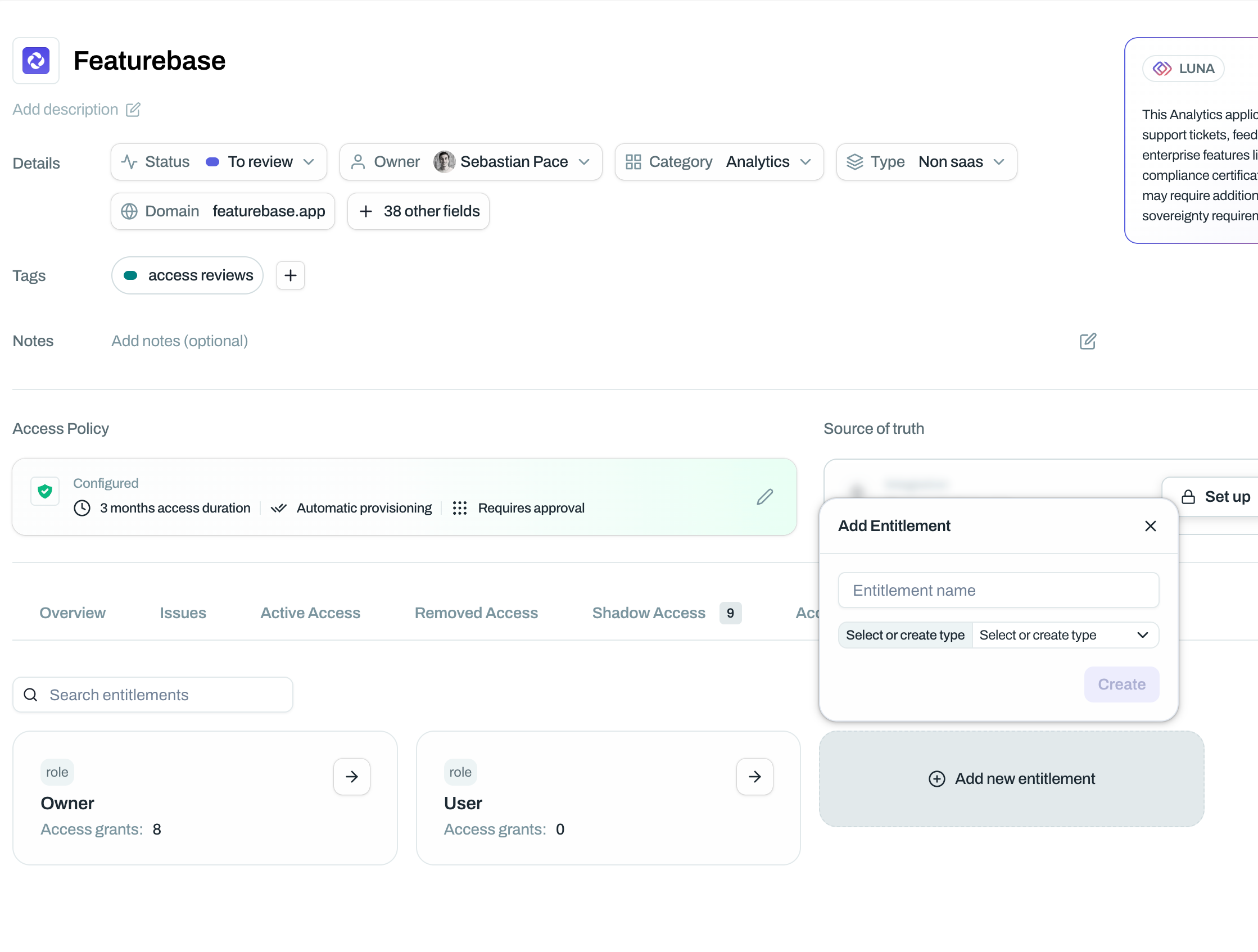This screenshot has width=1258, height=952.
Task: Edit the access policy via pencil icon
Action: [764, 496]
